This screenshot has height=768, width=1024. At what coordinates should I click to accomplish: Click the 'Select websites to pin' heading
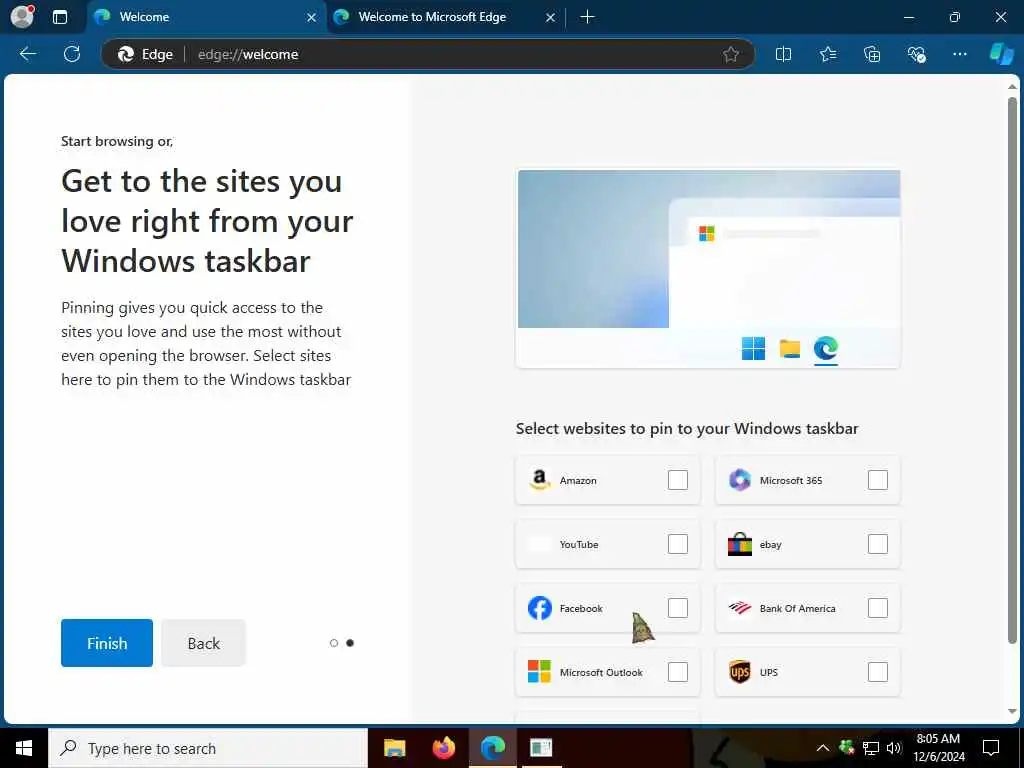point(687,428)
